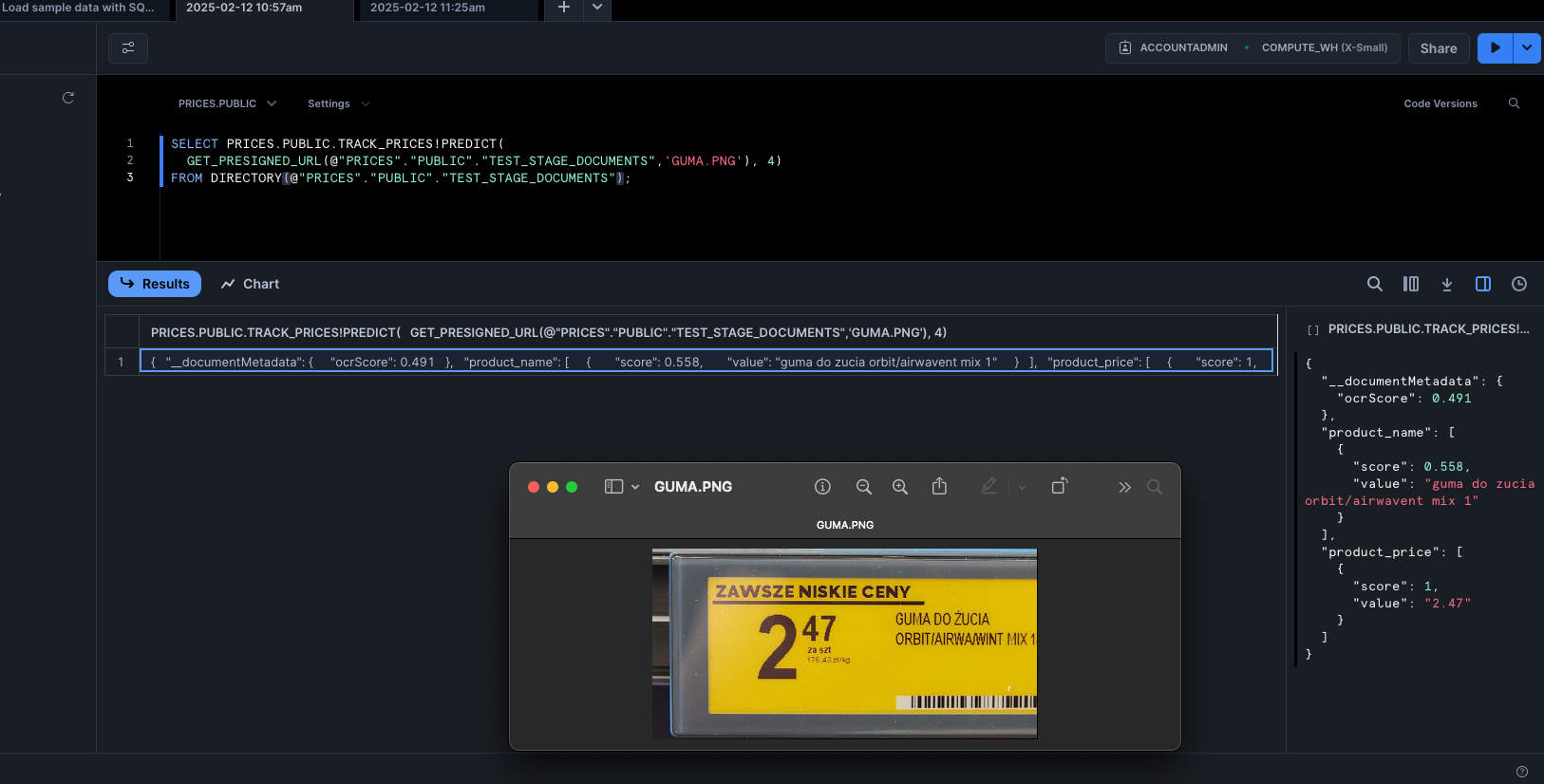Toggle the Preview window sidebar icon

[x=614, y=487]
